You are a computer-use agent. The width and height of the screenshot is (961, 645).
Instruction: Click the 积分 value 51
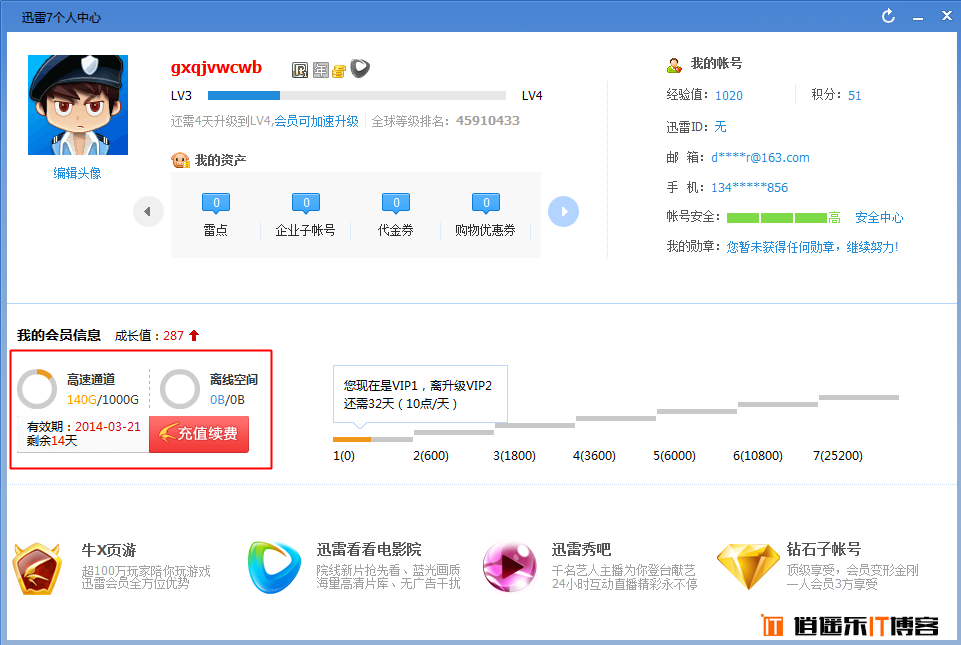click(854, 96)
